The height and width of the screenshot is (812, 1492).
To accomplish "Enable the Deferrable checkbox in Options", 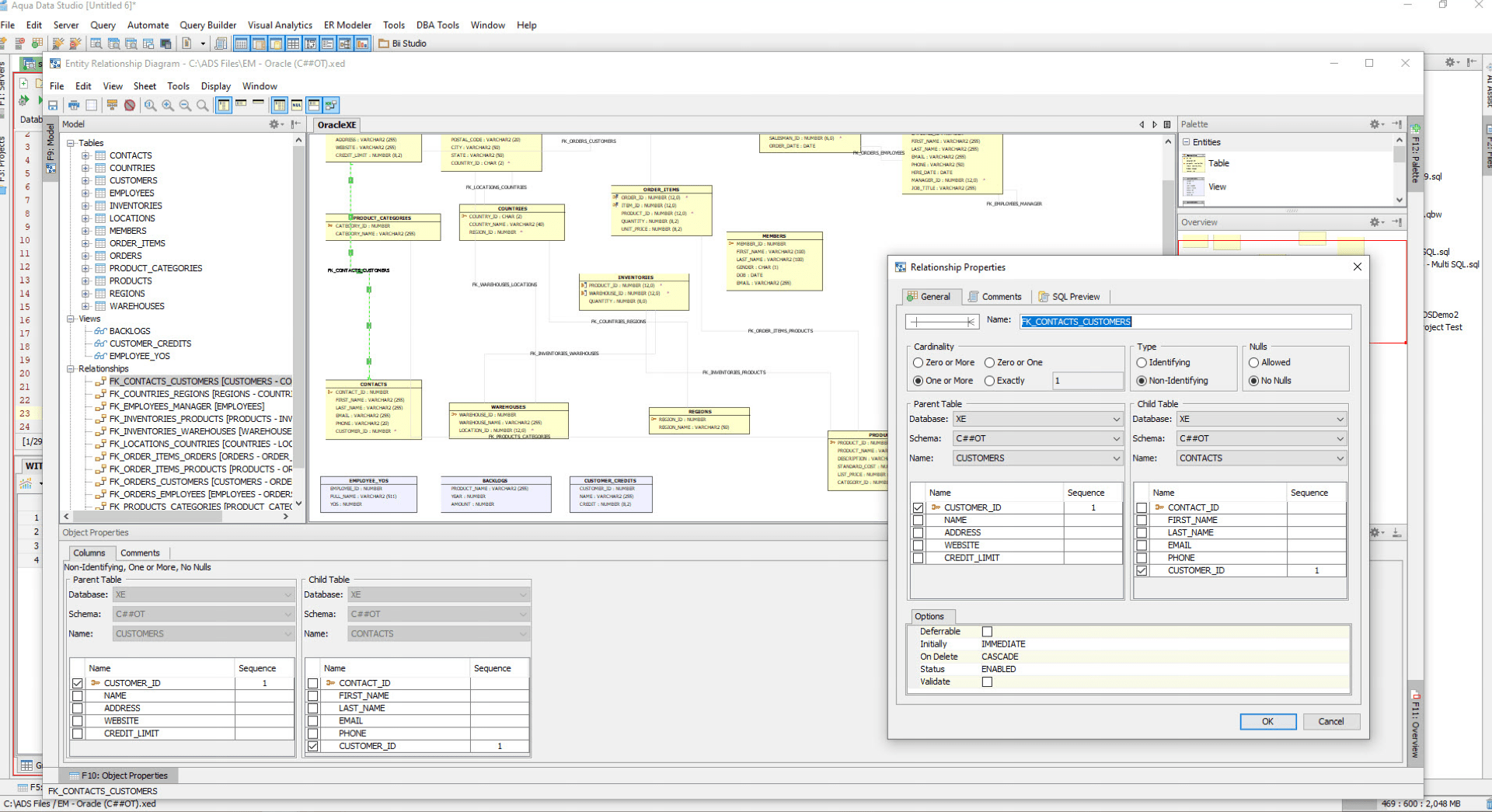I will coord(988,631).
